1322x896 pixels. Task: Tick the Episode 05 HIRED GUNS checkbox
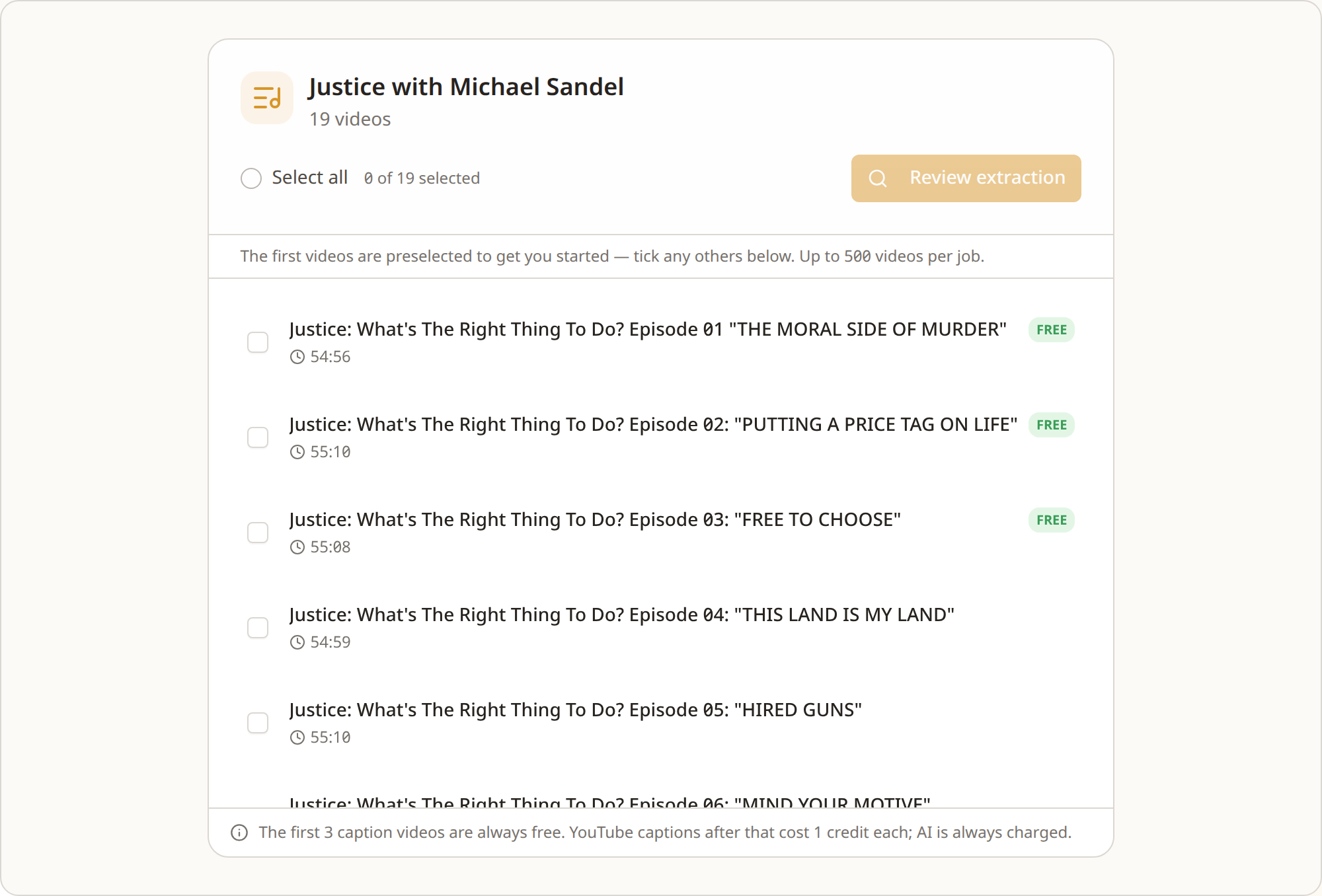(258, 723)
